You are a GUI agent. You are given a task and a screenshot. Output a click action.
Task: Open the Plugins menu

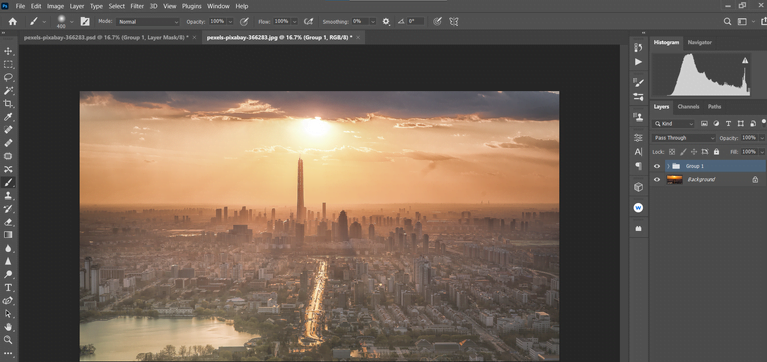[x=192, y=6]
